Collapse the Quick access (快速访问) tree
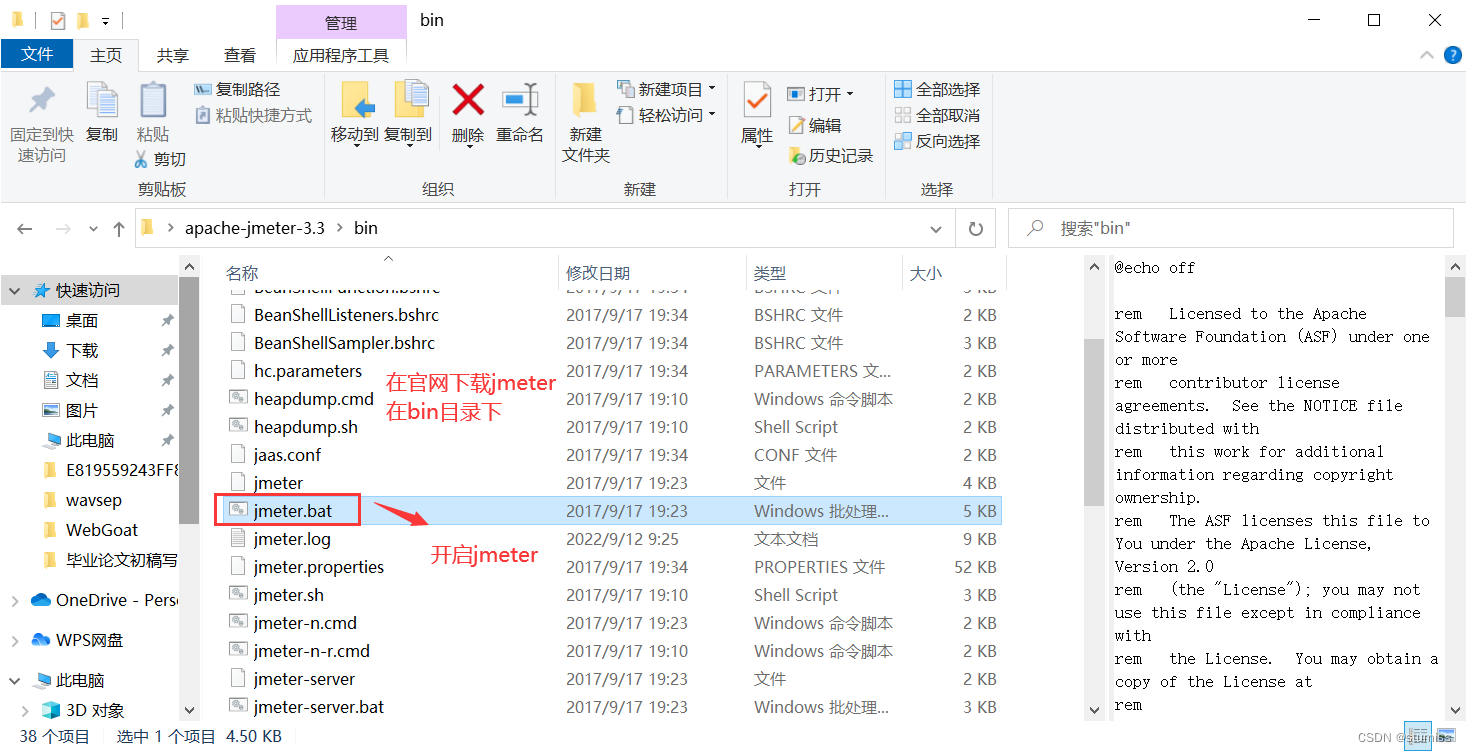 tap(15, 291)
